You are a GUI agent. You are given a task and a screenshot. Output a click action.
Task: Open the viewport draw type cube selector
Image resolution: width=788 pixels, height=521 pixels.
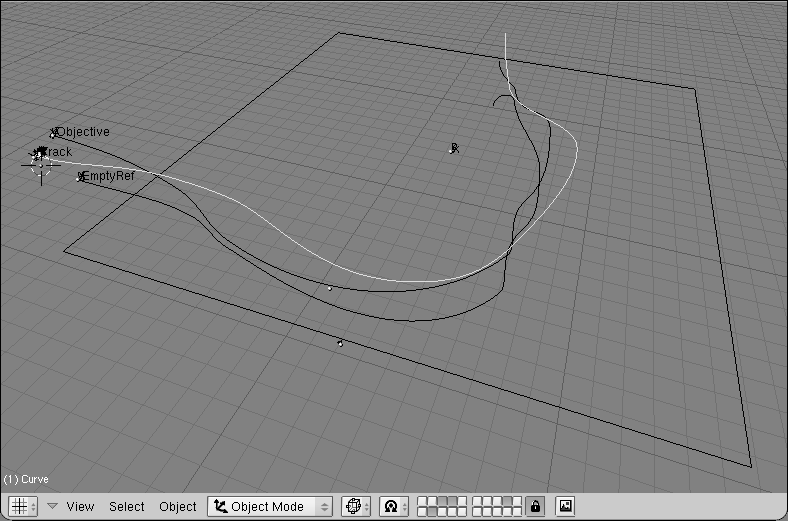coord(356,506)
